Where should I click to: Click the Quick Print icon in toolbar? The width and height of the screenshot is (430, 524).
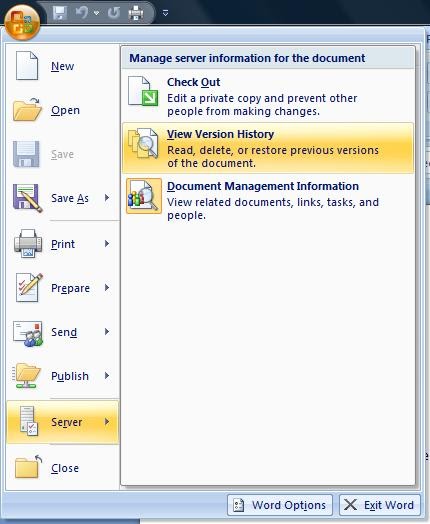[x=136, y=13]
